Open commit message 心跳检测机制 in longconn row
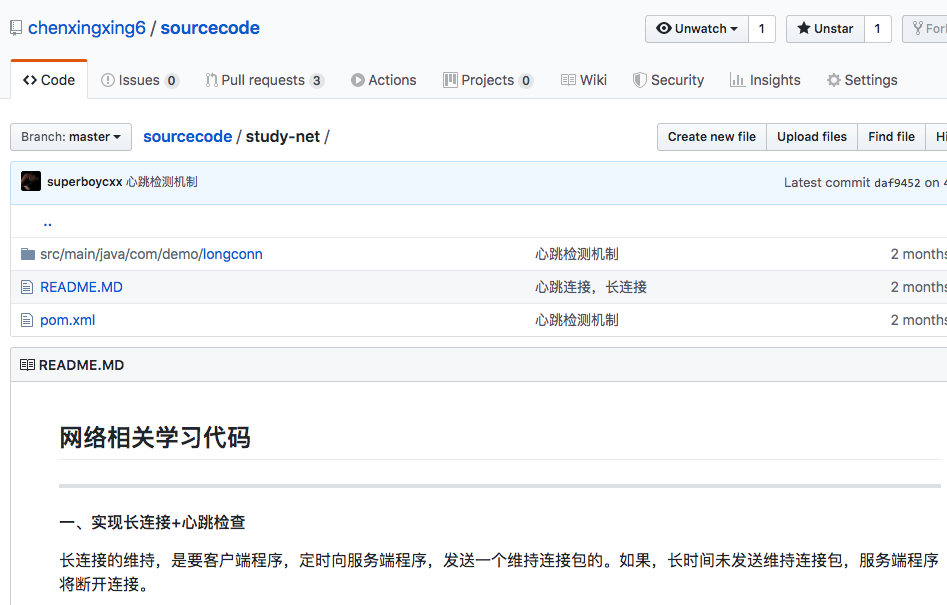 click(x=577, y=254)
